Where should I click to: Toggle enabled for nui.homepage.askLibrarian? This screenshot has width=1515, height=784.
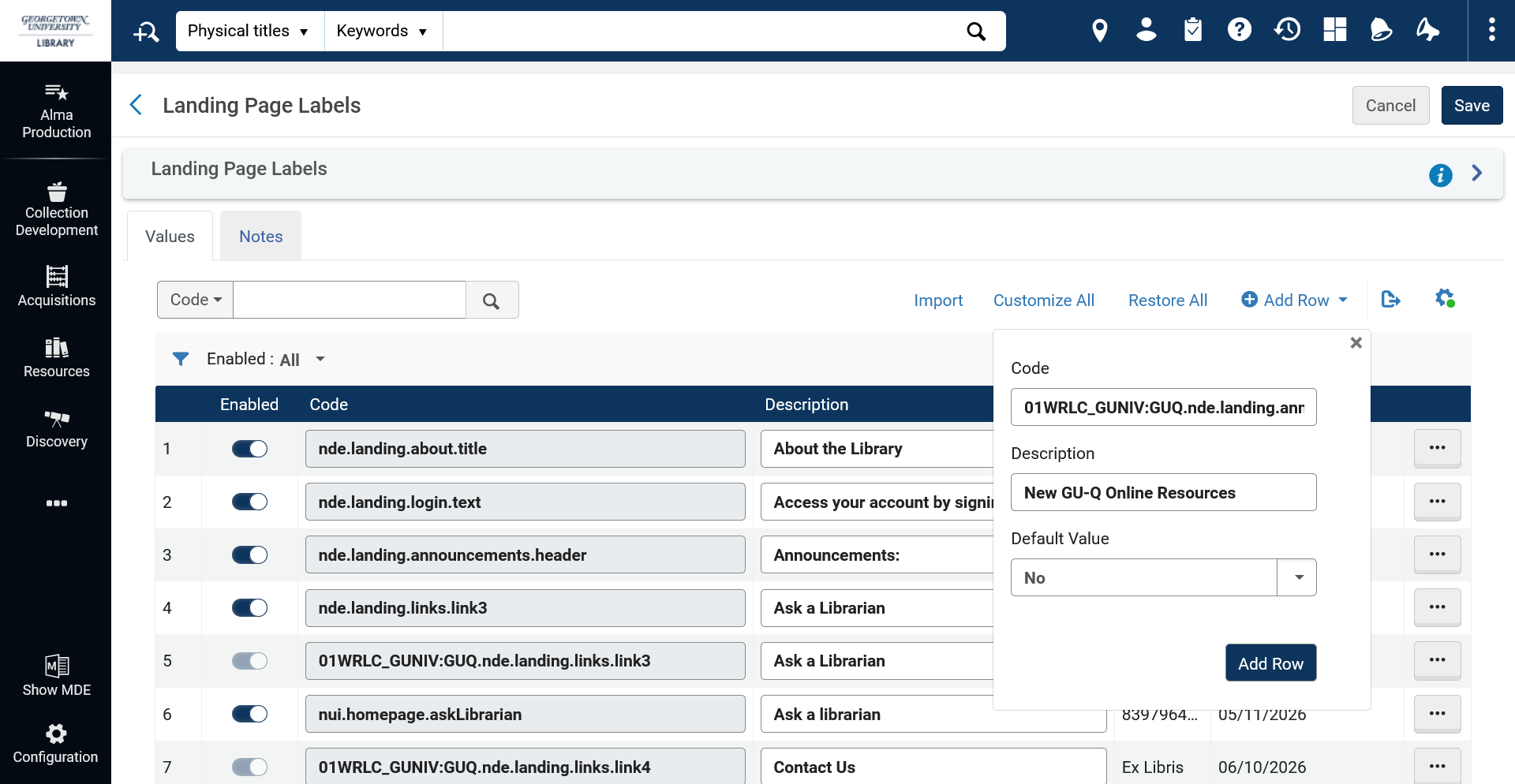249,714
